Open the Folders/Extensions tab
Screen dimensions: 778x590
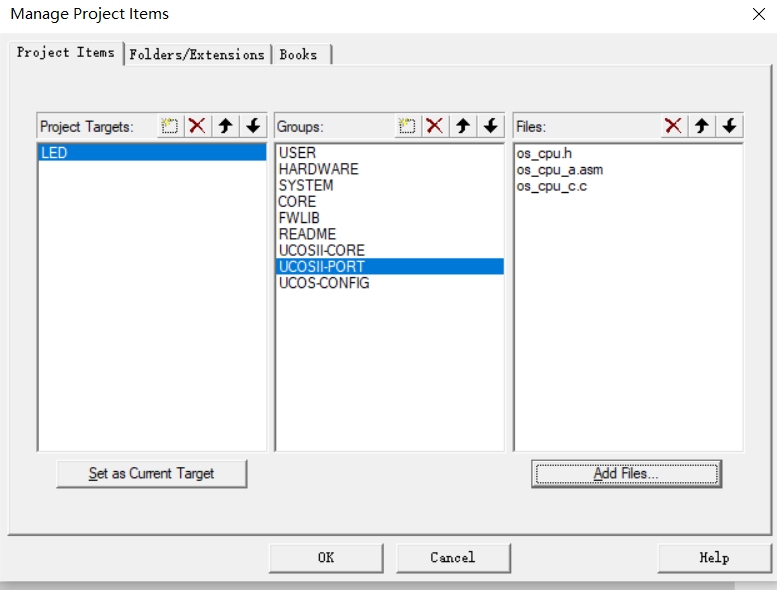point(197,55)
